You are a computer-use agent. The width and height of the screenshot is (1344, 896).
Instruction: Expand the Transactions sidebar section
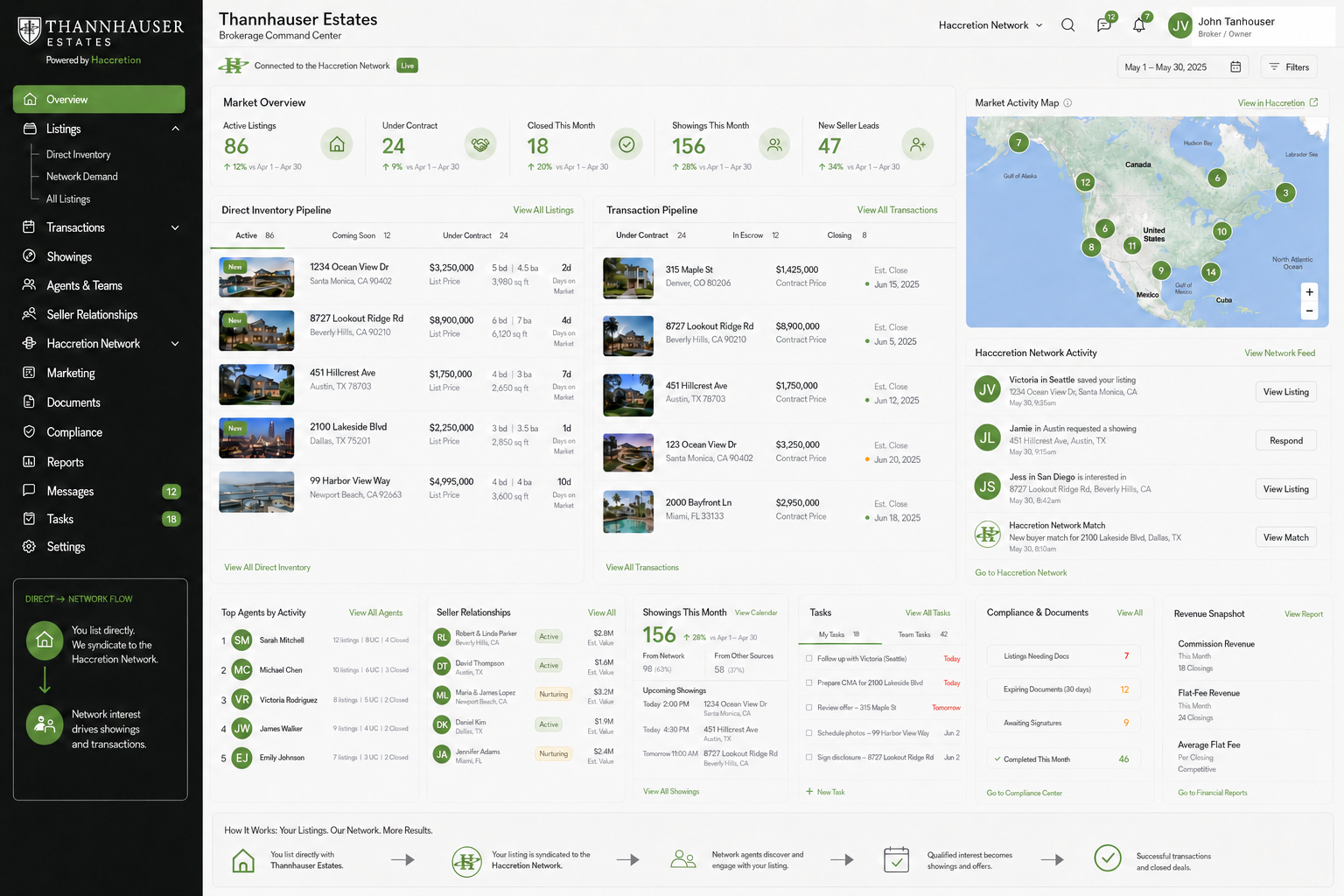click(175, 227)
